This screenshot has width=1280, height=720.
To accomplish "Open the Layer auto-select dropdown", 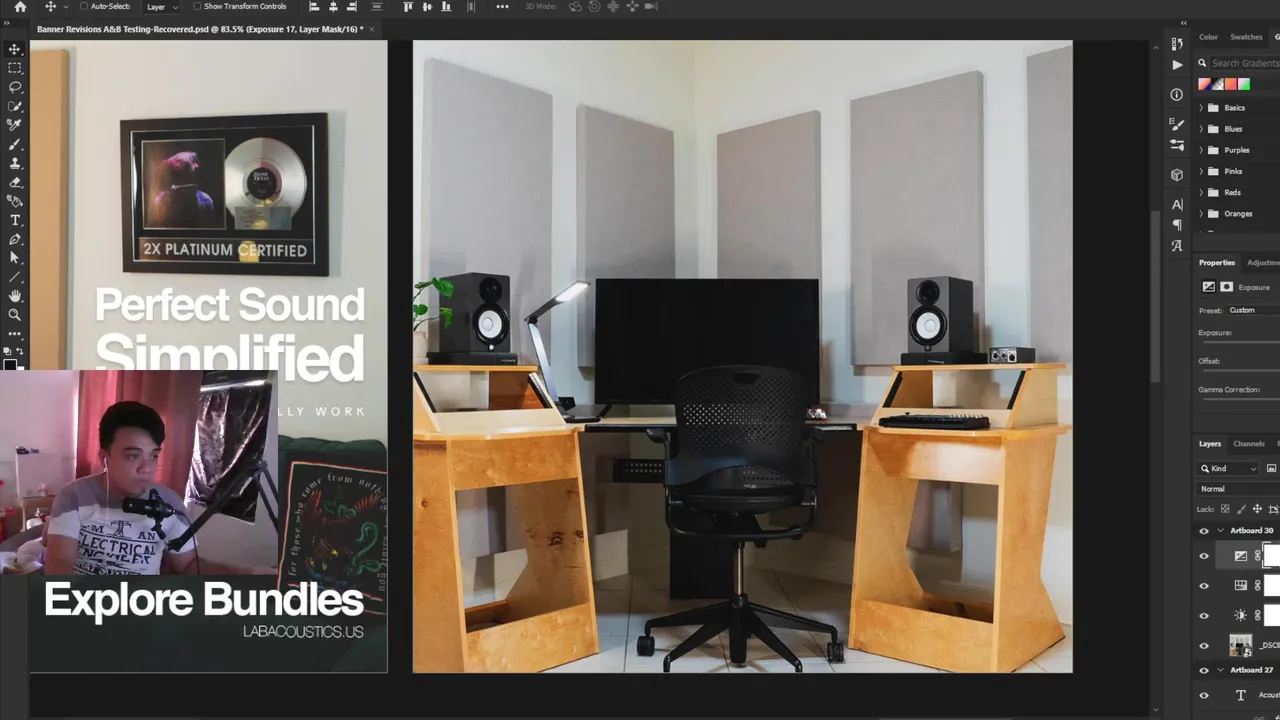I will point(162,6).
